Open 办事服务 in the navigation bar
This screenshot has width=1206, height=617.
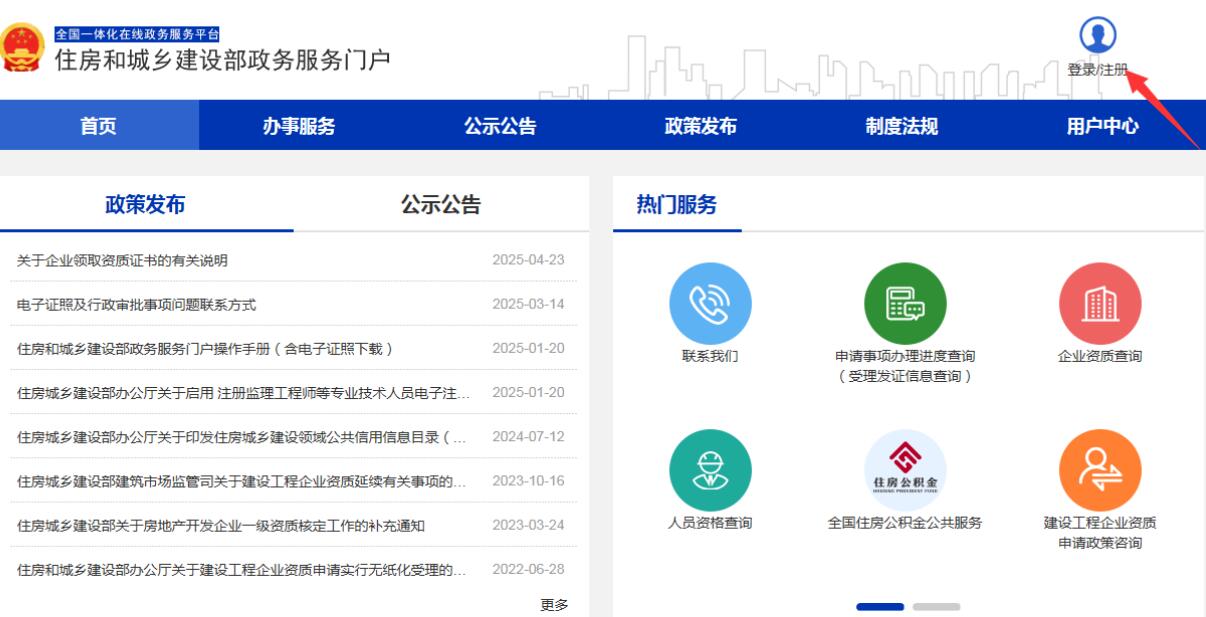pyautogui.click(x=299, y=126)
